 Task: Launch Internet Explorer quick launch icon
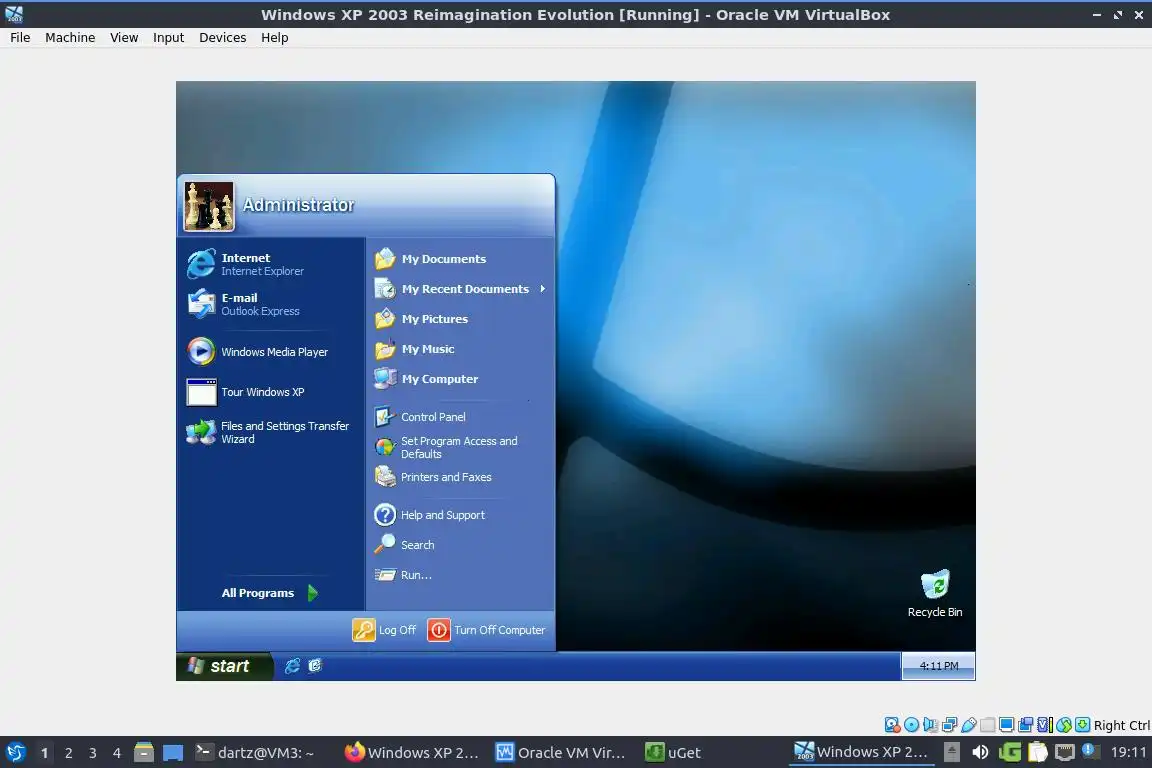pyautogui.click(x=292, y=666)
